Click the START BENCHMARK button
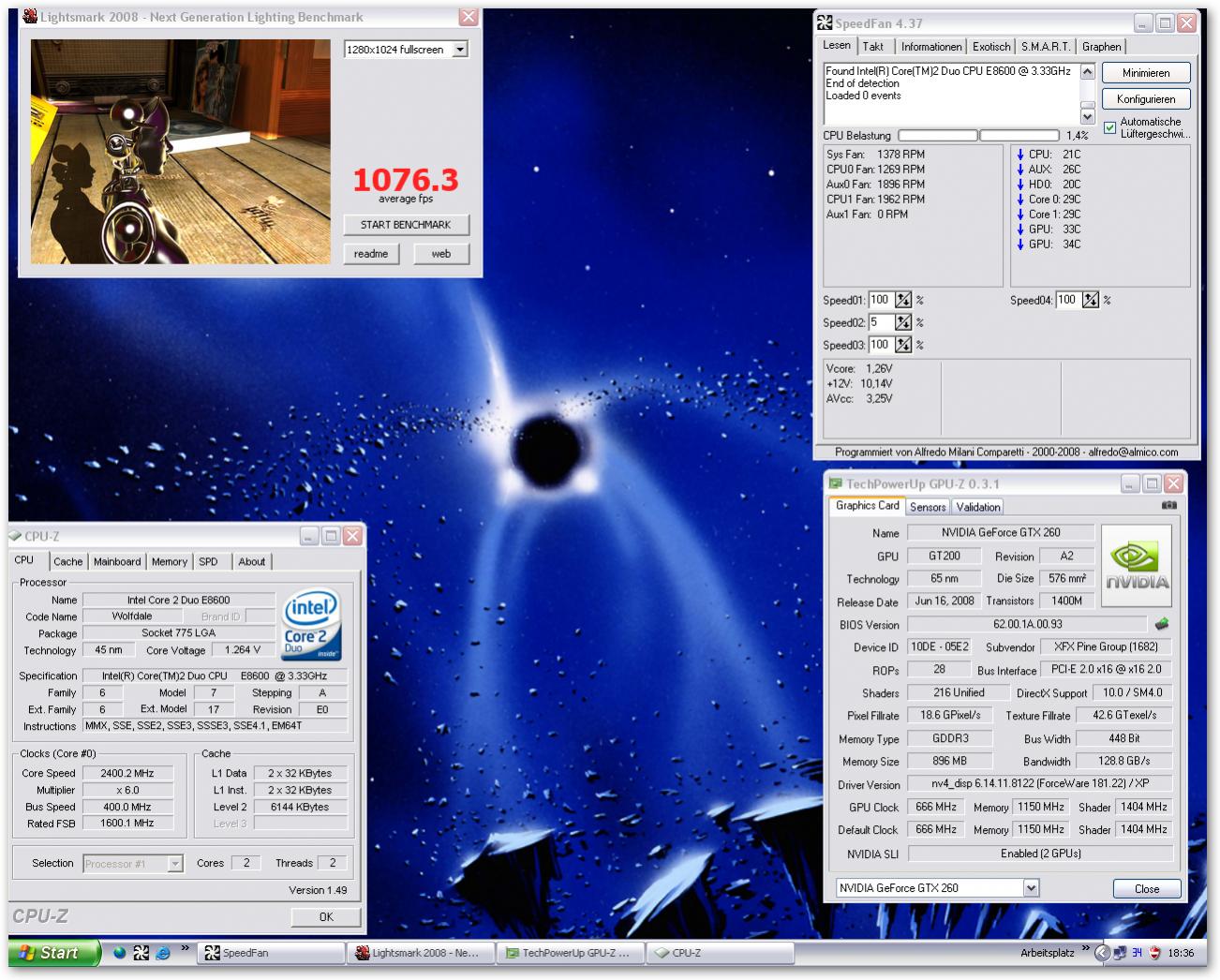The height and width of the screenshot is (980, 1220). coord(406,225)
